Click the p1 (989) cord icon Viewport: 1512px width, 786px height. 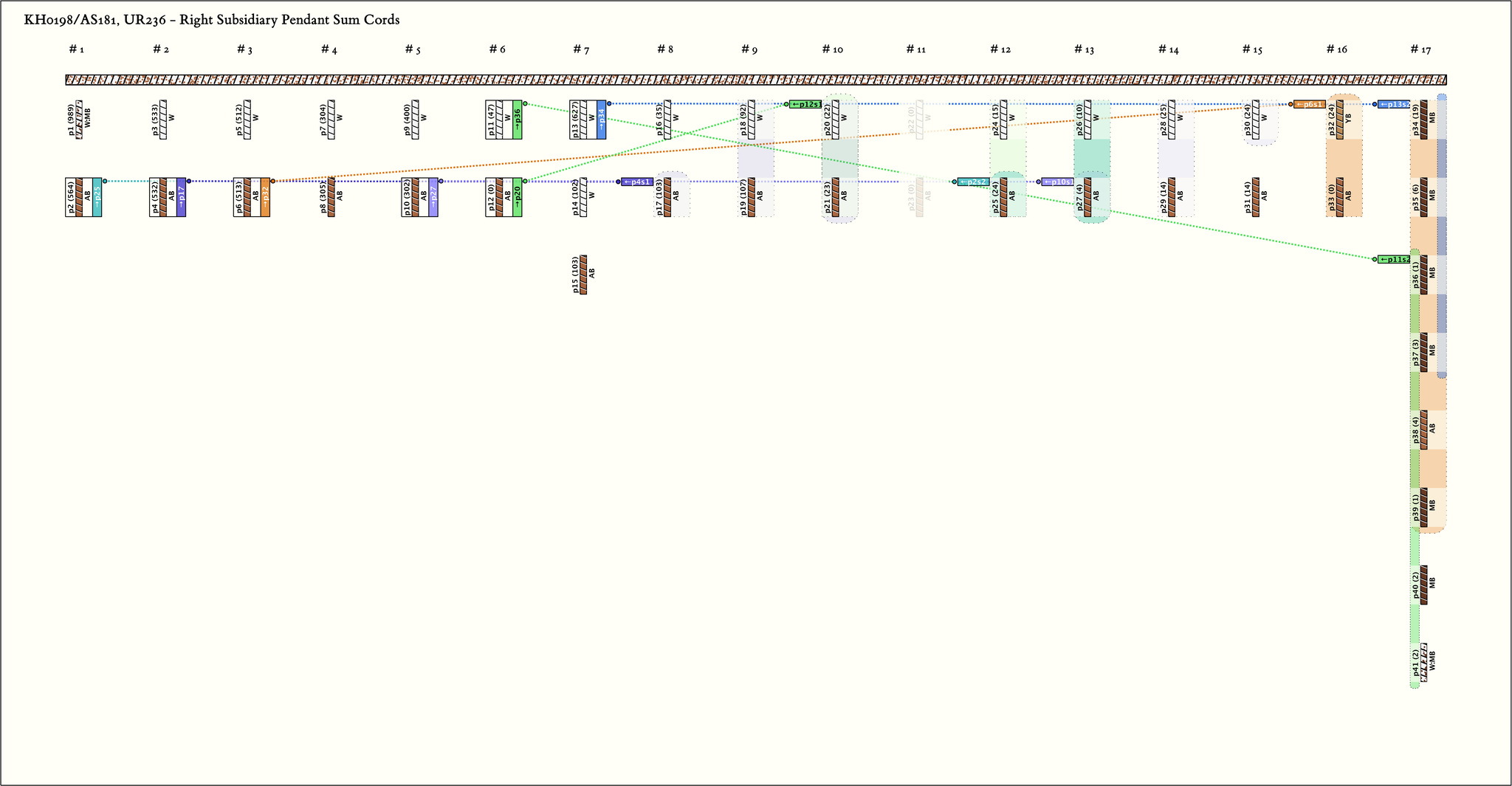click(79, 120)
